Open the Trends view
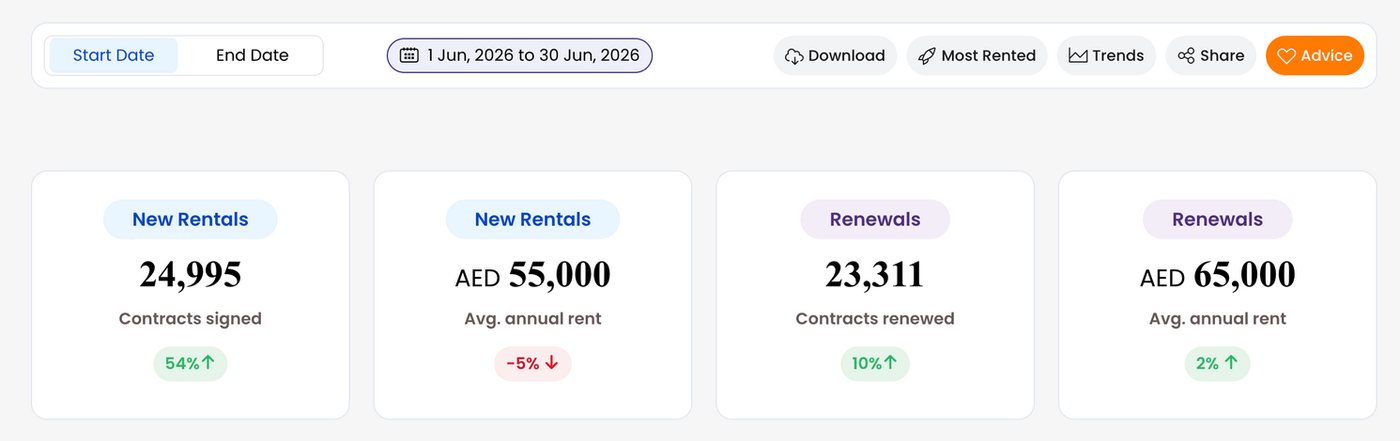1400x441 pixels. tap(1107, 55)
